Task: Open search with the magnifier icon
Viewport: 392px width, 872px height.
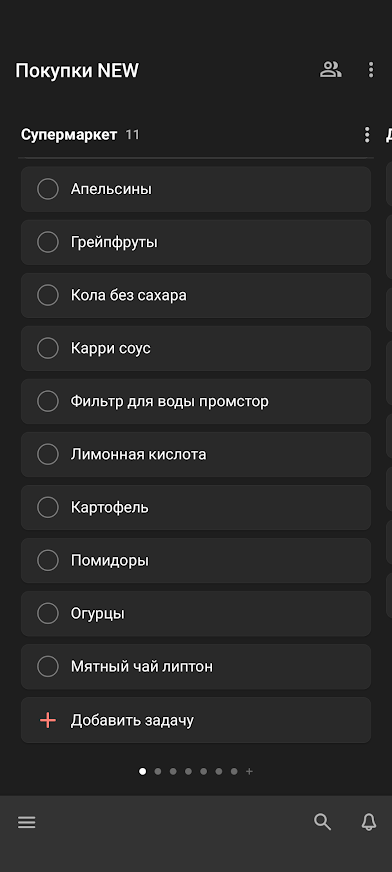Action: (322, 822)
